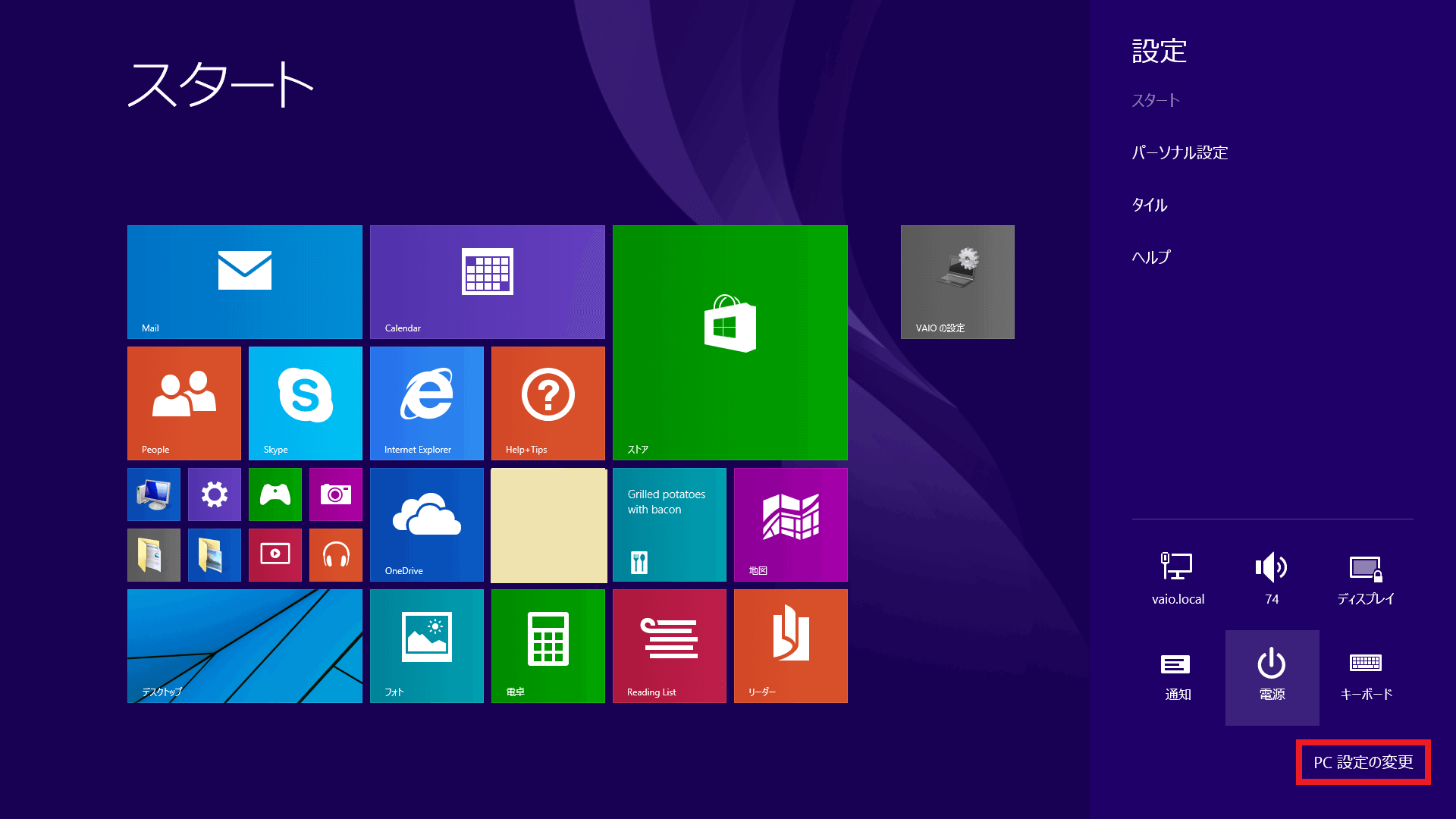Open the OneDrive tile
The height and width of the screenshot is (819, 1456).
point(427,525)
